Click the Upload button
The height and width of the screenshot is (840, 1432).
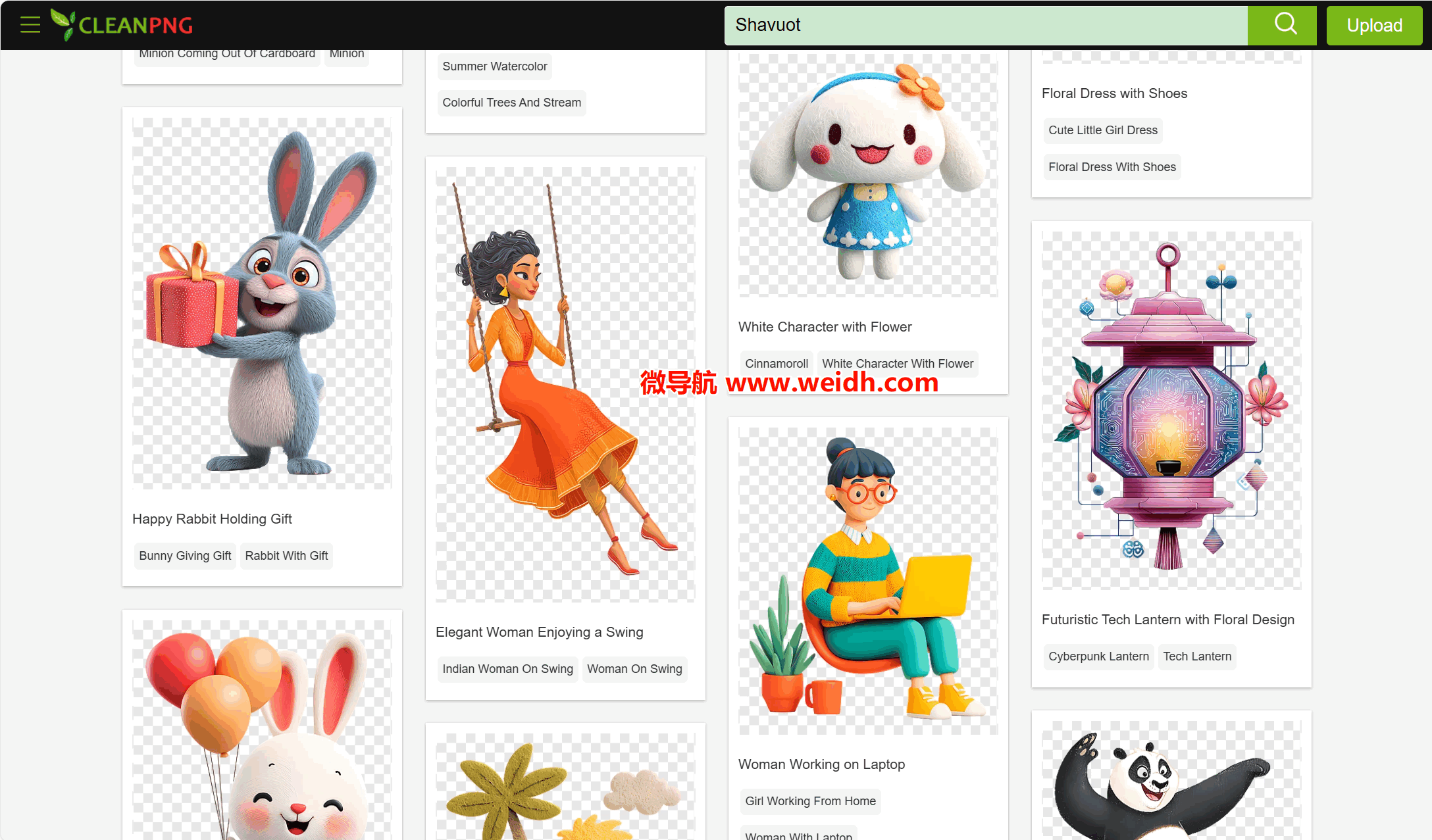tap(1374, 25)
